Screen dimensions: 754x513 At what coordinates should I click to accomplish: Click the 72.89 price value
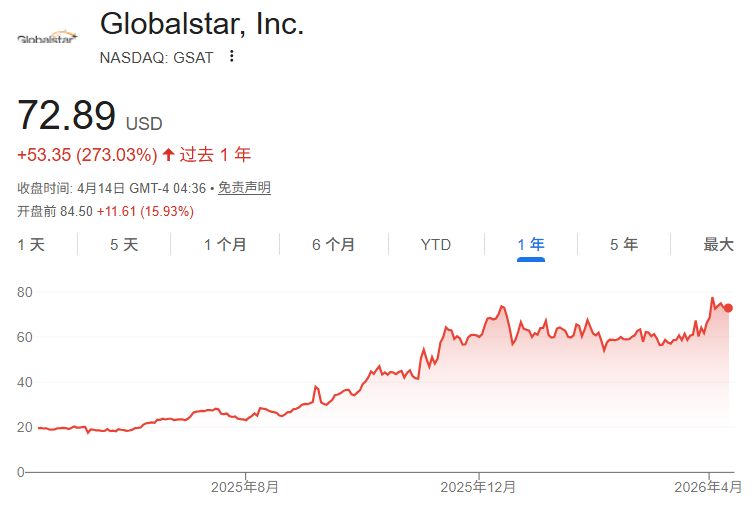click(66, 116)
